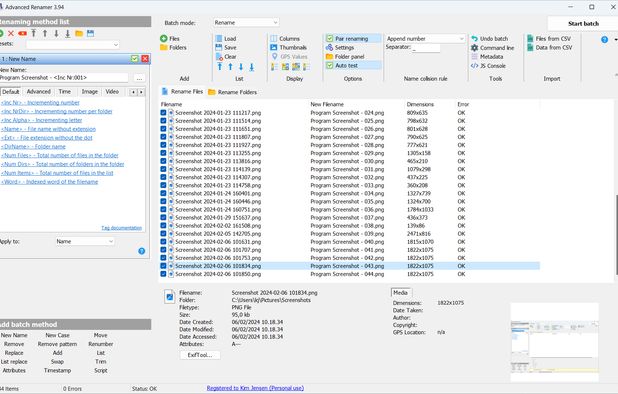Insert <Word> indexed word tag
Image resolution: width=618 pixels, height=394 pixels.
tap(50, 182)
